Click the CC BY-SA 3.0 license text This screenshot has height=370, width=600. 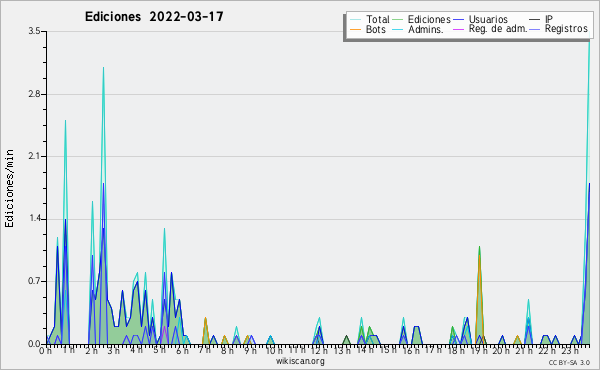(569, 362)
